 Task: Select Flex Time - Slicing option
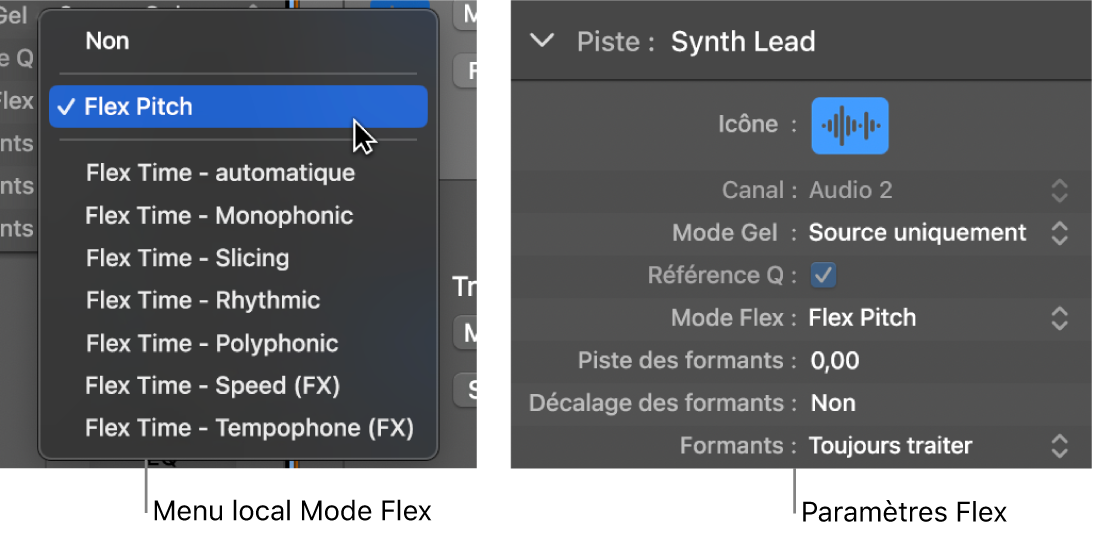187,258
